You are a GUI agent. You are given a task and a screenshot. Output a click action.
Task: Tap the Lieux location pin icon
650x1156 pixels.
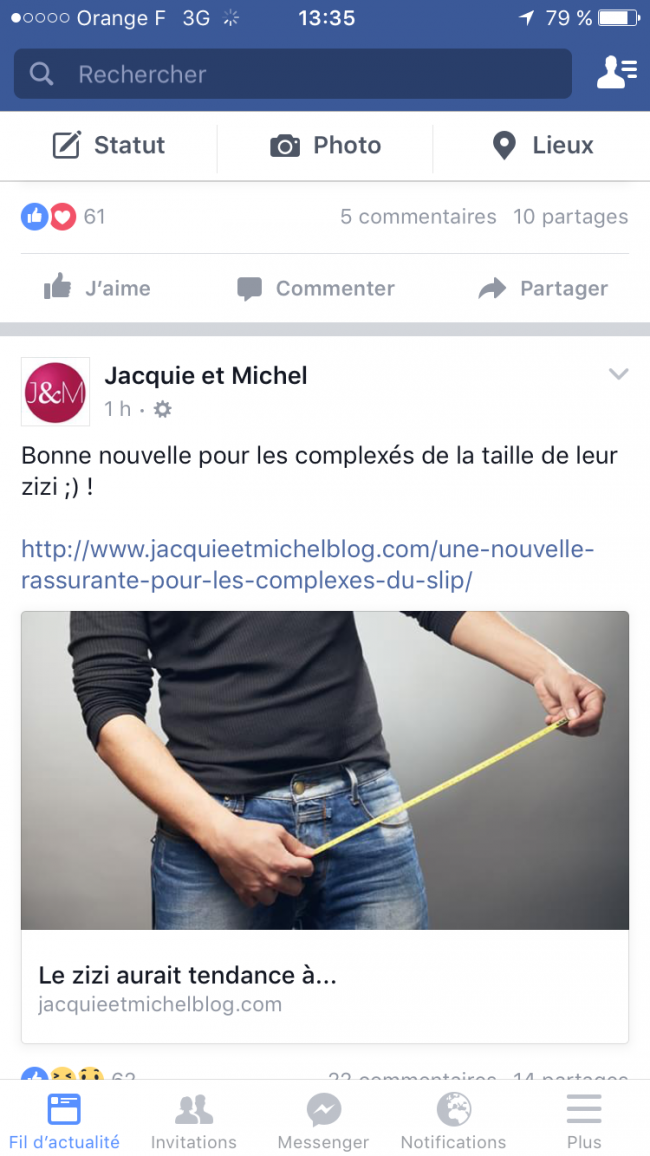click(x=504, y=145)
